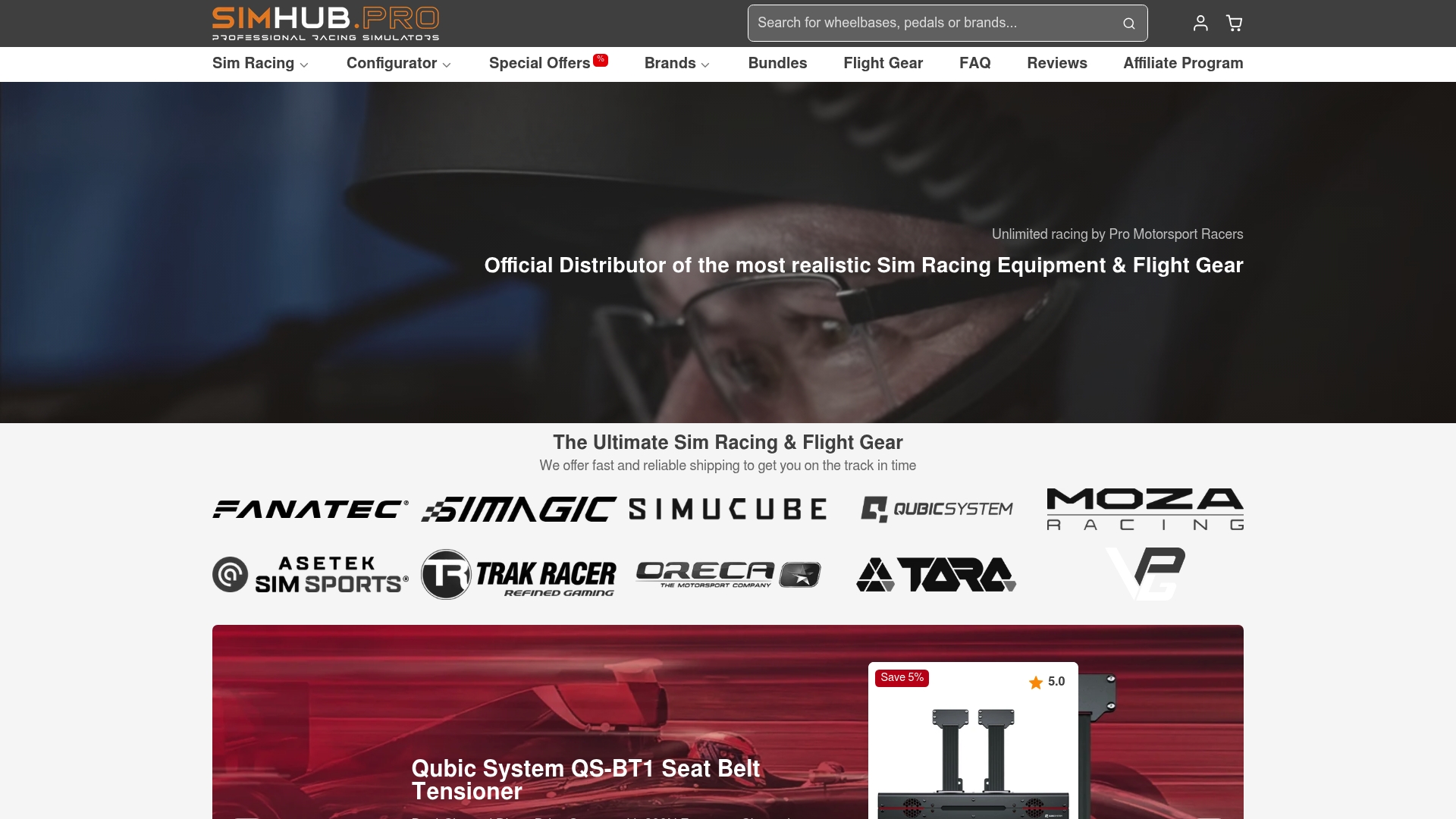
Task: Click the Trak Racer brand logo
Action: pyautogui.click(x=519, y=574)
